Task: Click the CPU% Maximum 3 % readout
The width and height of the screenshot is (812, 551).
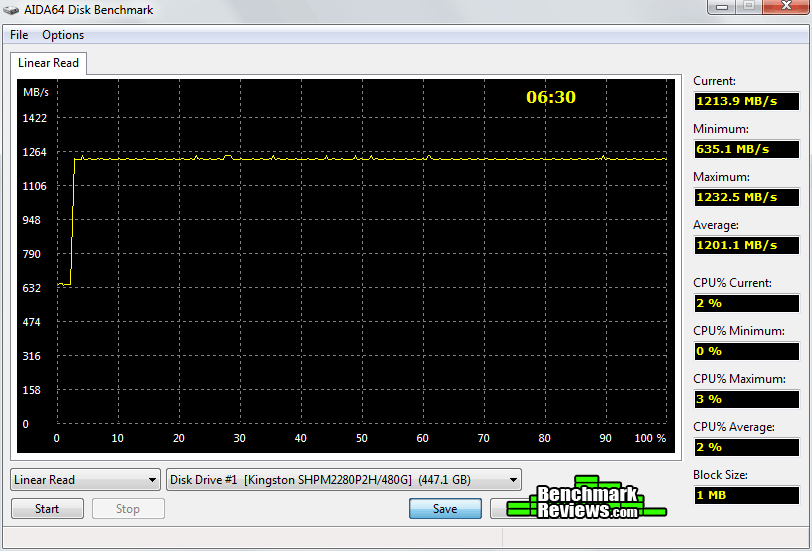Action: coord(747,399)
